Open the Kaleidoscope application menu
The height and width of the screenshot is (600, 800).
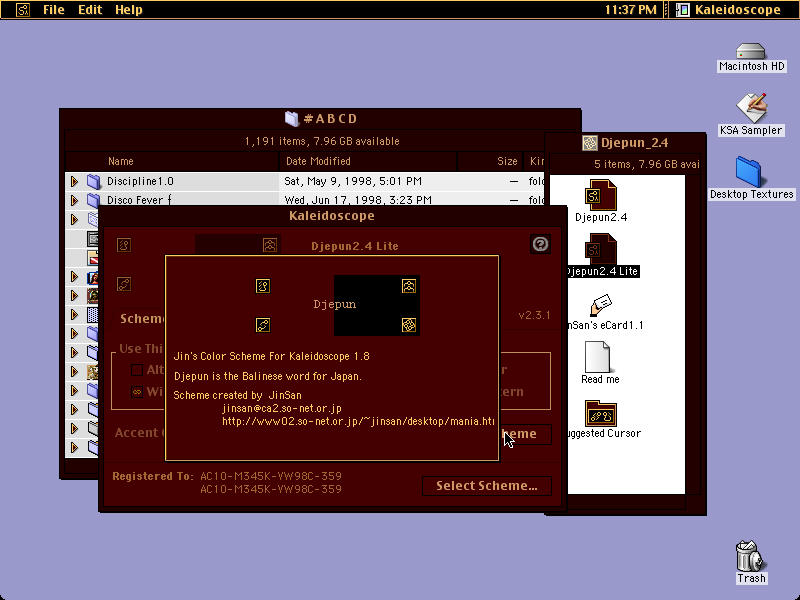(x=730, y=10)
